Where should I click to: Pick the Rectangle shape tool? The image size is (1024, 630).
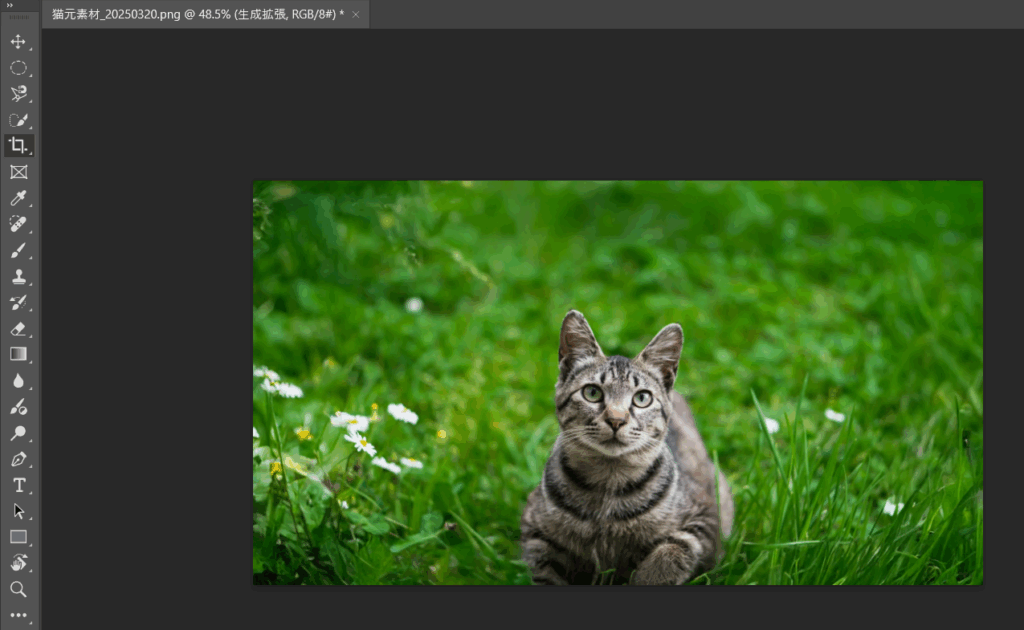18,537
